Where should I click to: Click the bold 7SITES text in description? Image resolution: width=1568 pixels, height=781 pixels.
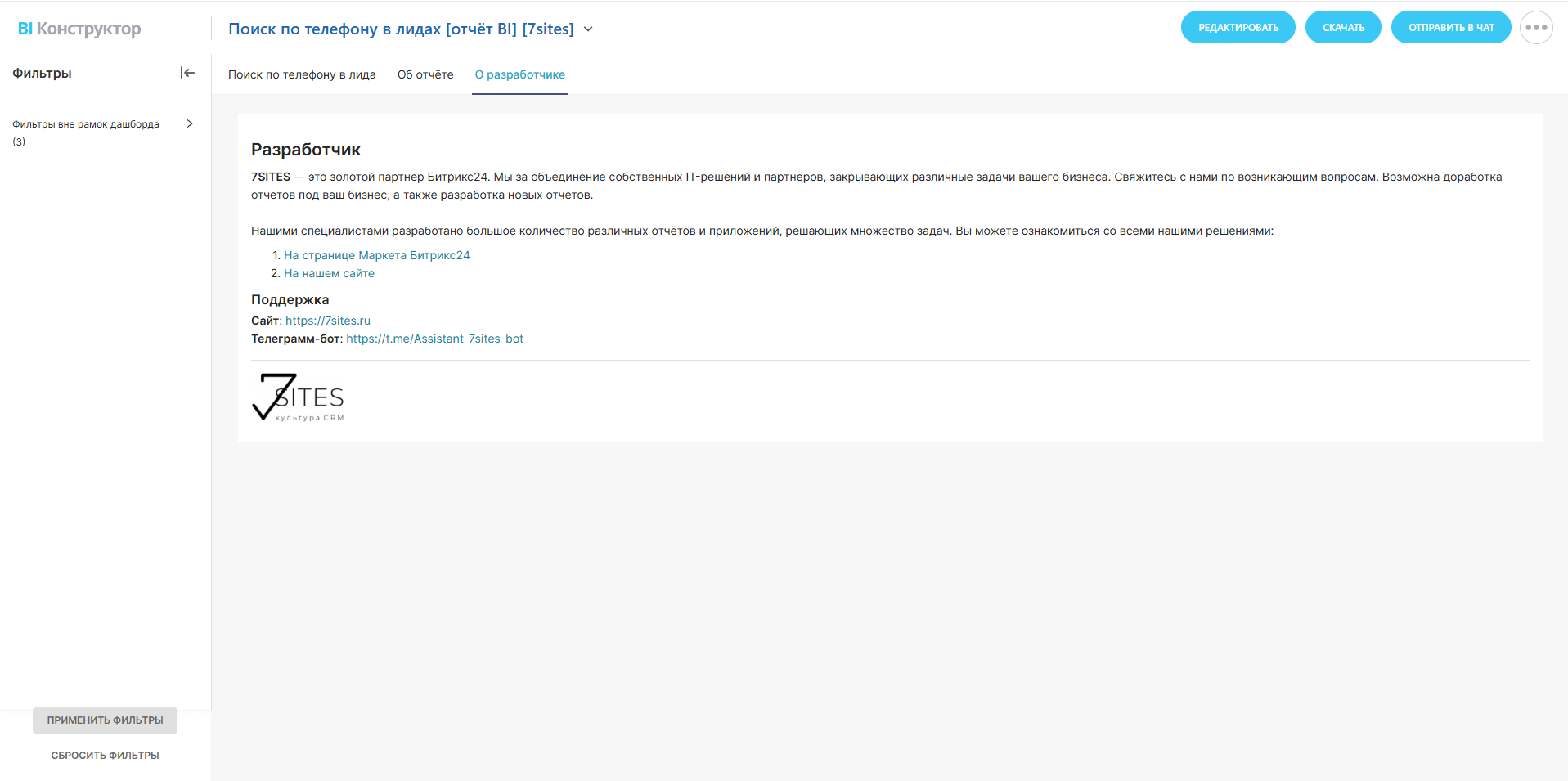(271, 177)
